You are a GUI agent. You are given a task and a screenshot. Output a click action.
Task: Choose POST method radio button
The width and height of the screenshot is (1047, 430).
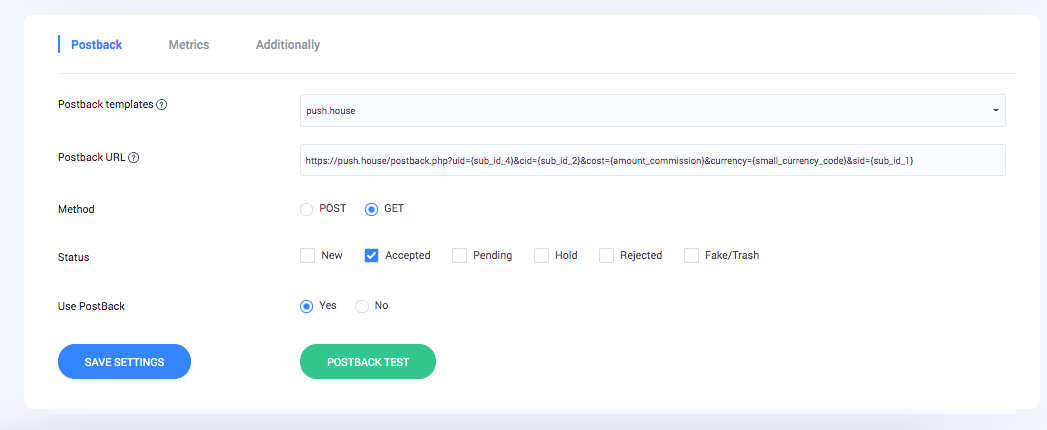[x=307, y=209]
